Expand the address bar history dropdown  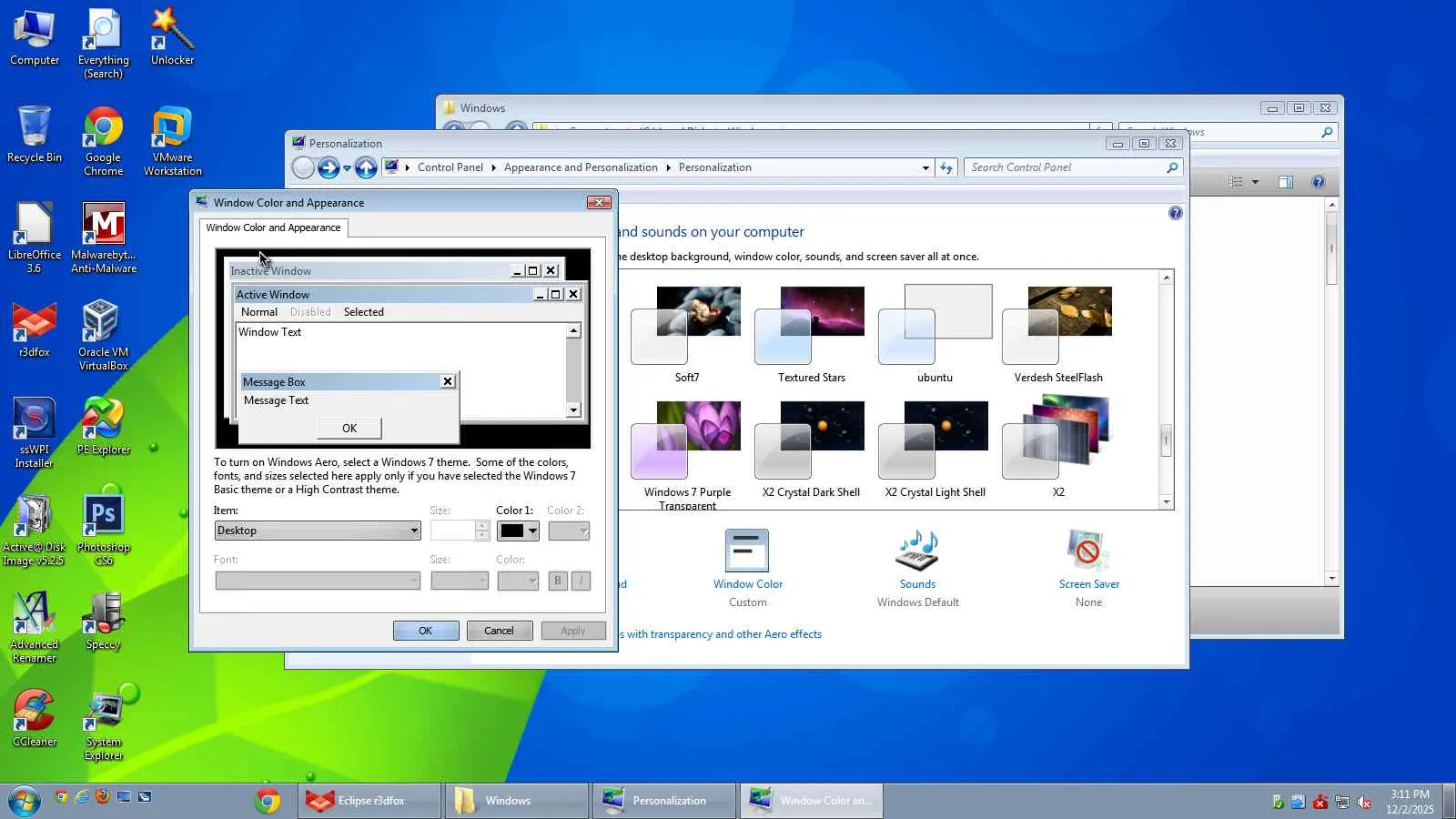pos(925,167)
